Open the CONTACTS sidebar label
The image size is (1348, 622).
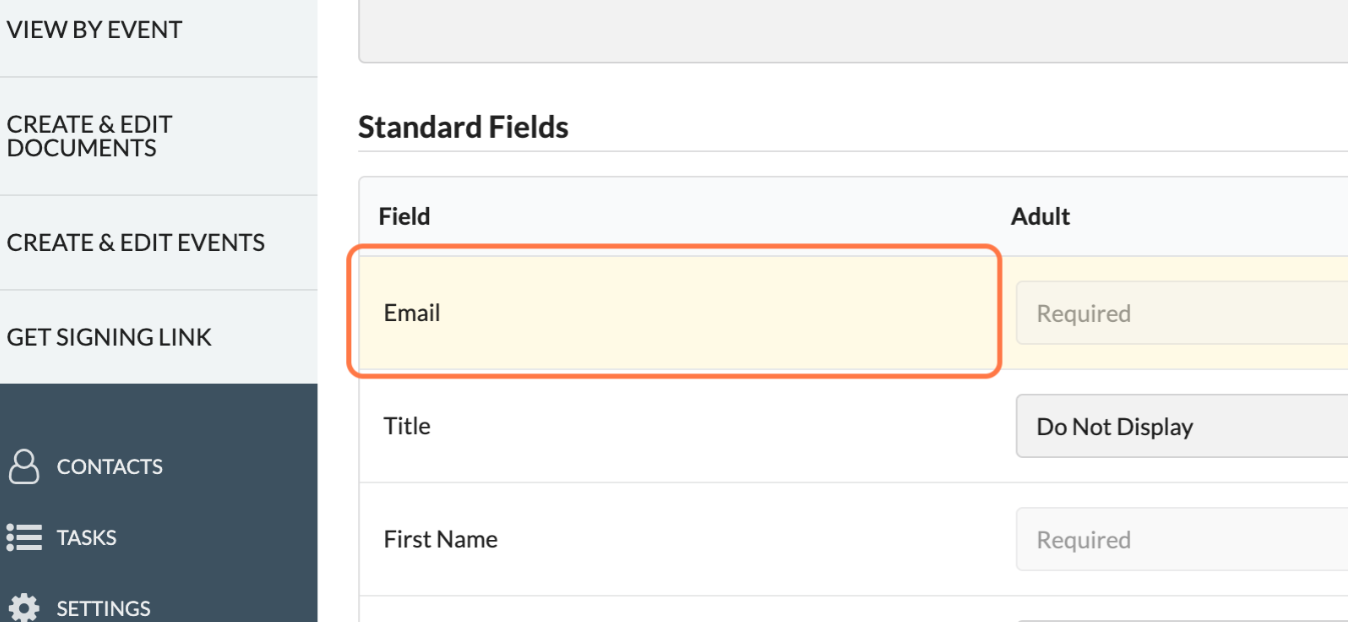point(109,467)
